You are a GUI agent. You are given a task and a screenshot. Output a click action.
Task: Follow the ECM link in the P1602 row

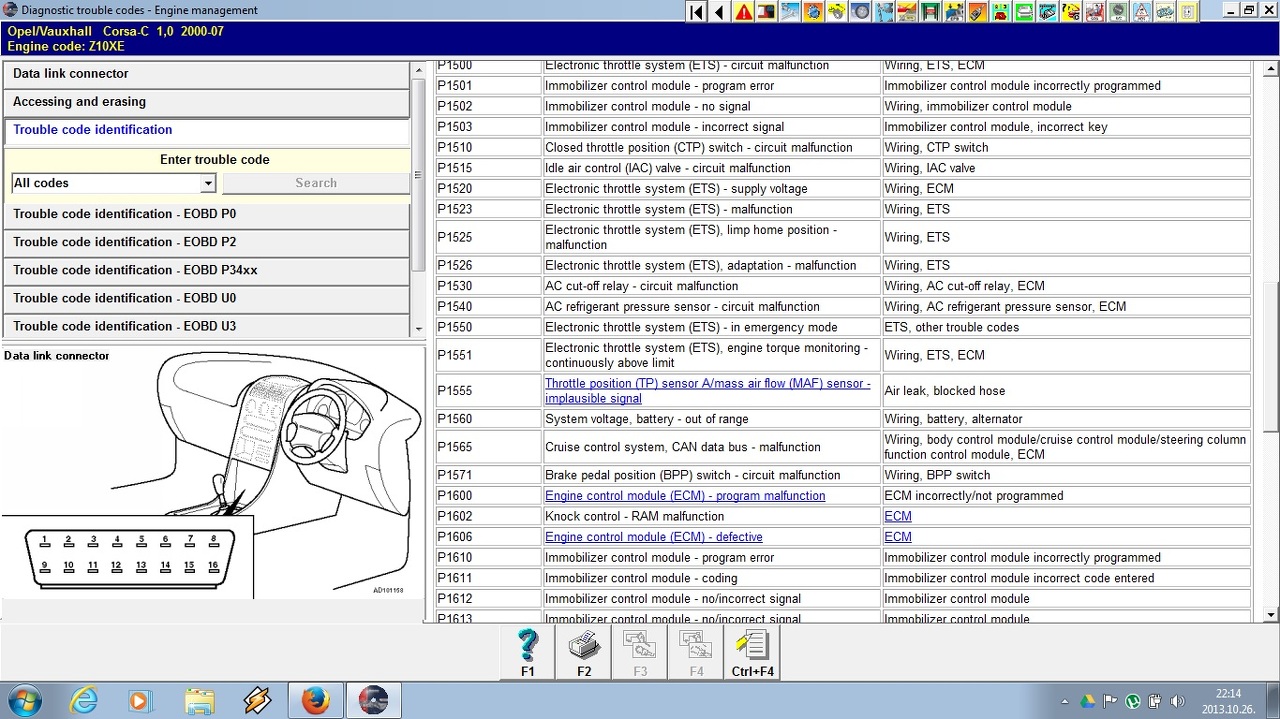point(898,516)
